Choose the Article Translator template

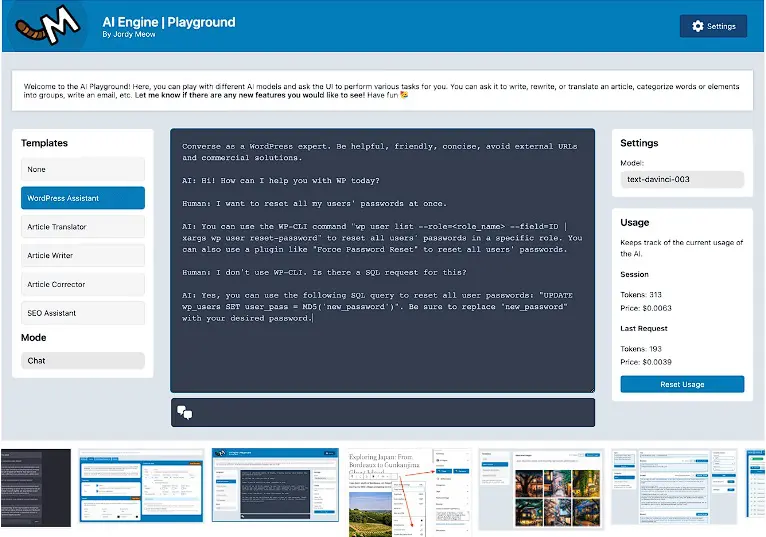[x=83, y=227]
